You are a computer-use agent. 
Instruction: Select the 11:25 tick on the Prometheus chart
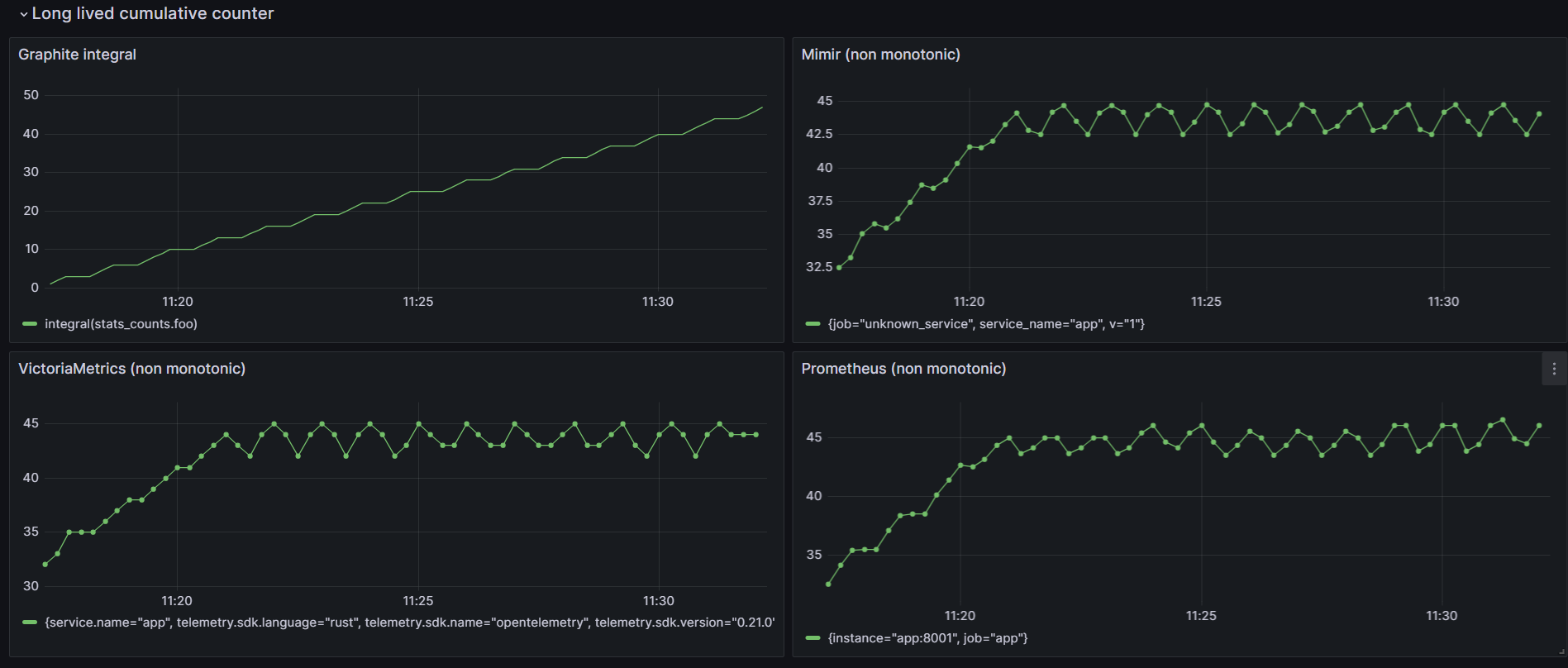1201,616
